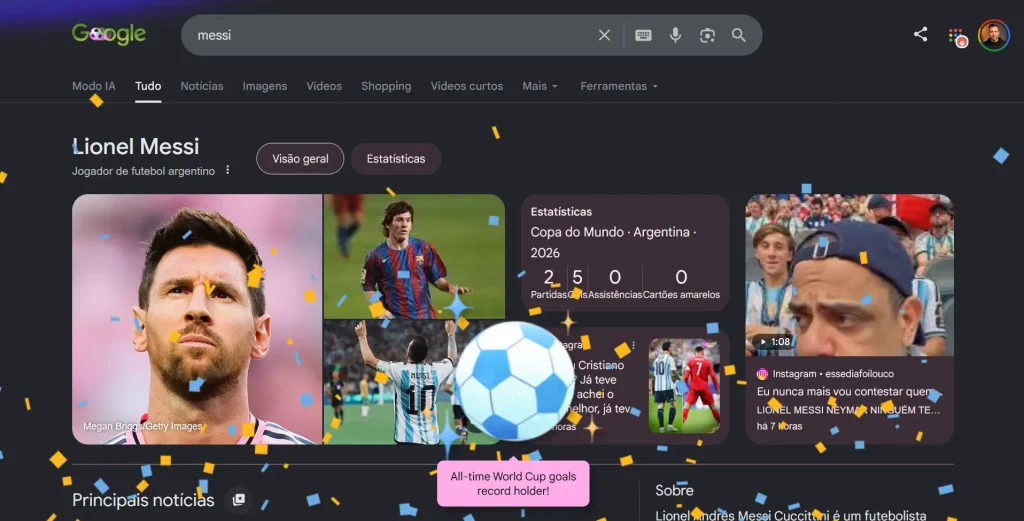Open search by image camera icon
The width and height of the screenshot is (1024, 521).
pos(707,35)
